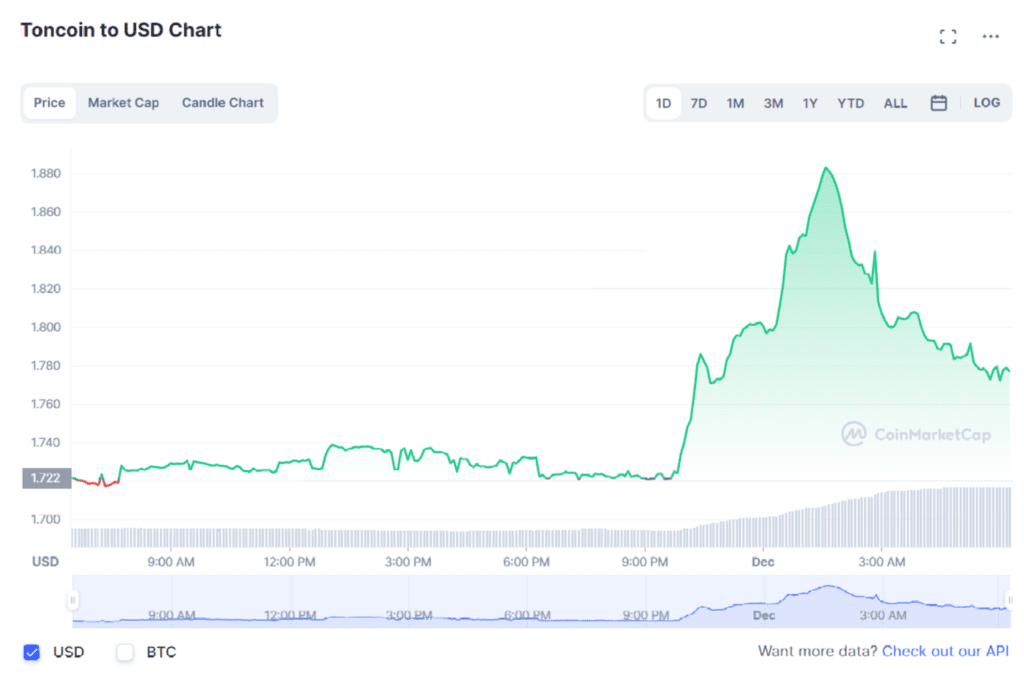Viewport: 1024px width, 677px height.
Task: Switch to the Candle Chart tab
Action: (x=223, y=102)
